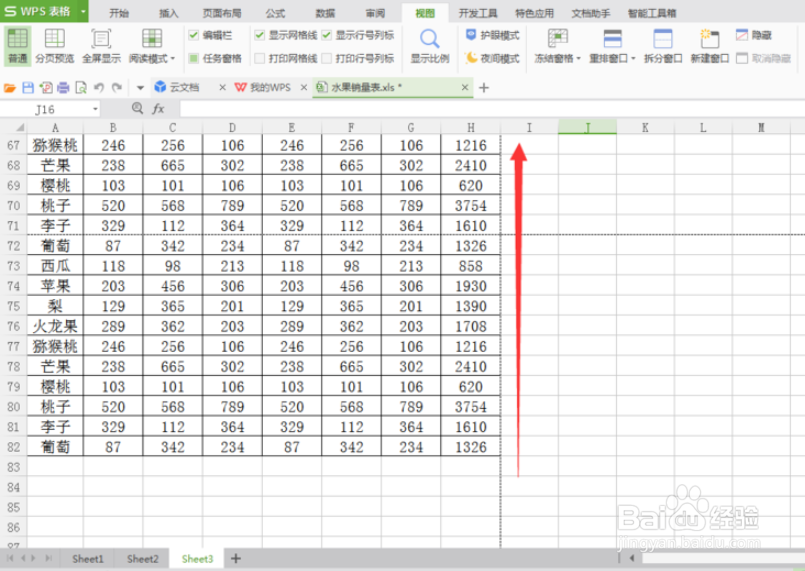805x571 pixels.
Task: Print the sheet using the printer icon
Action: 63,88
